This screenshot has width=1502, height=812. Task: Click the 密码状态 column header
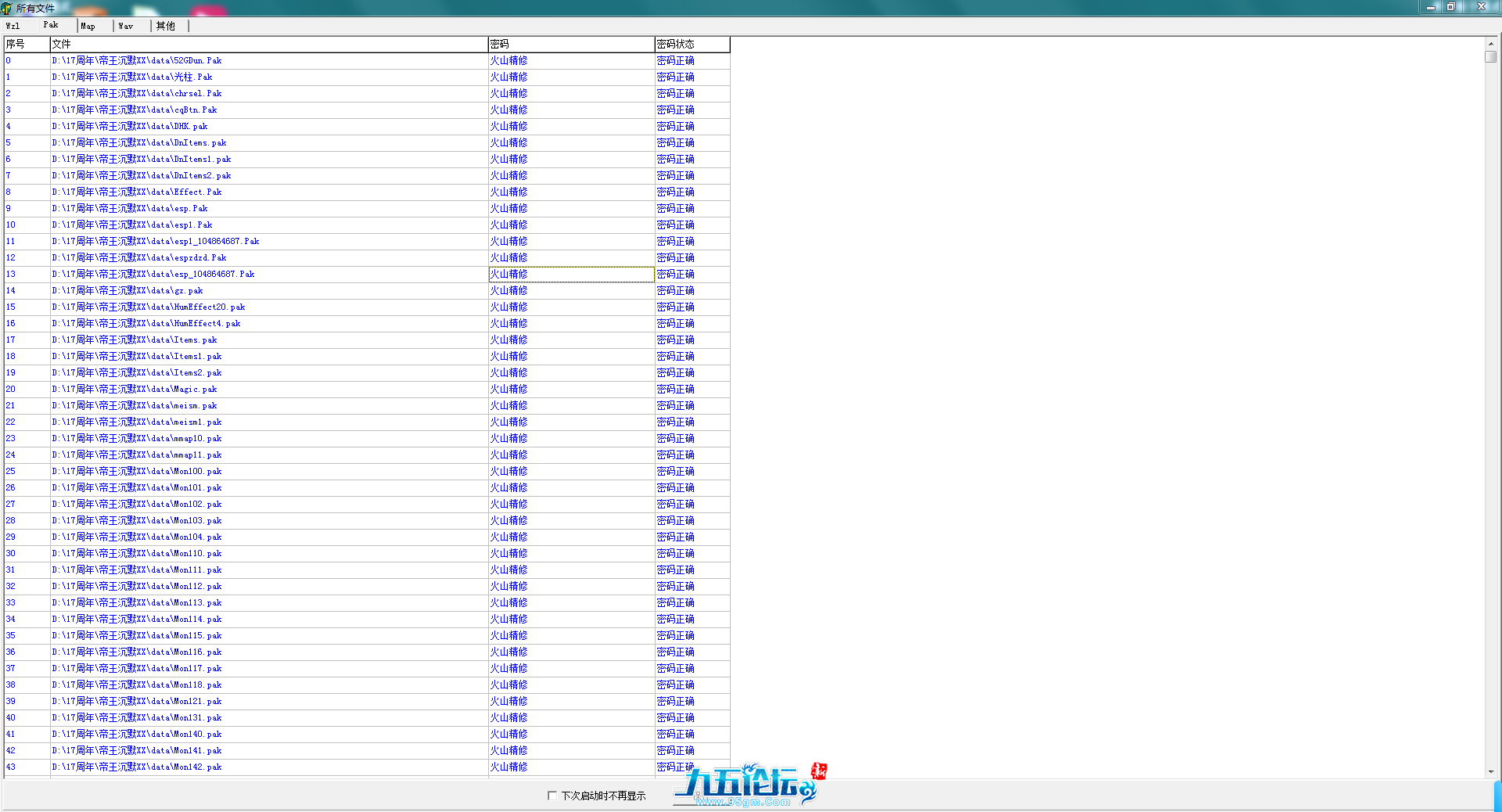click(x=692, y=45)
